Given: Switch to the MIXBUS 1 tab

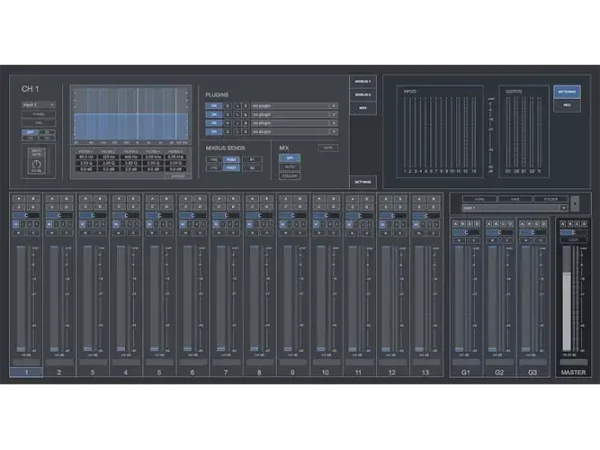Looking at the screenshot, I should [363, 82].
